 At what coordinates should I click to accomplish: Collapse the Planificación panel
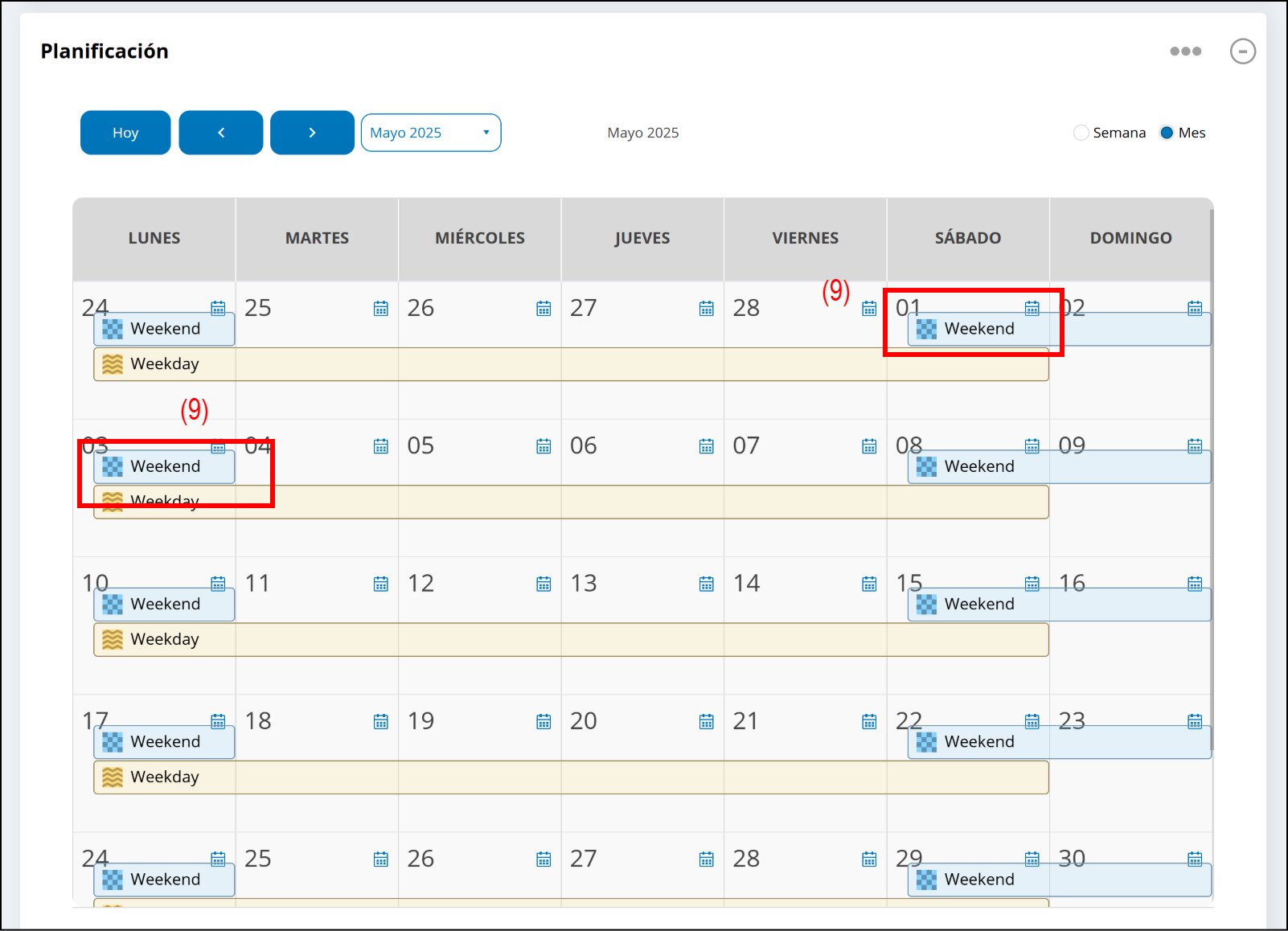(1242, 51)
